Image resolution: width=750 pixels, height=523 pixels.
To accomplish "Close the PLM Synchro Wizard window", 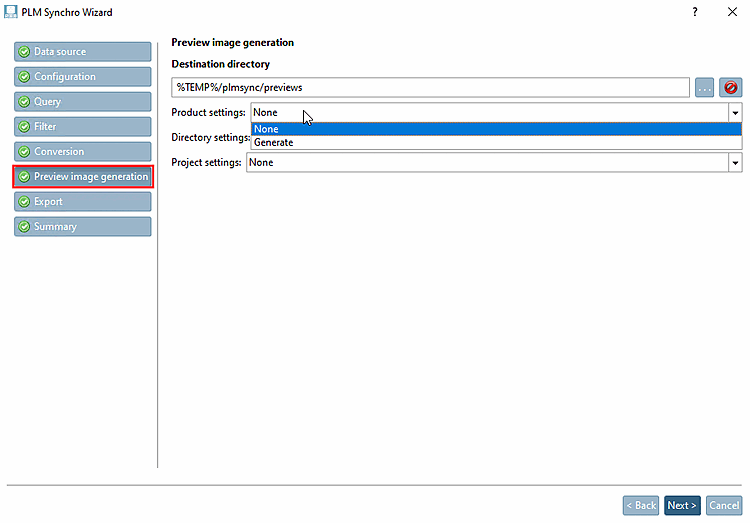I will (x=732, y=12).
